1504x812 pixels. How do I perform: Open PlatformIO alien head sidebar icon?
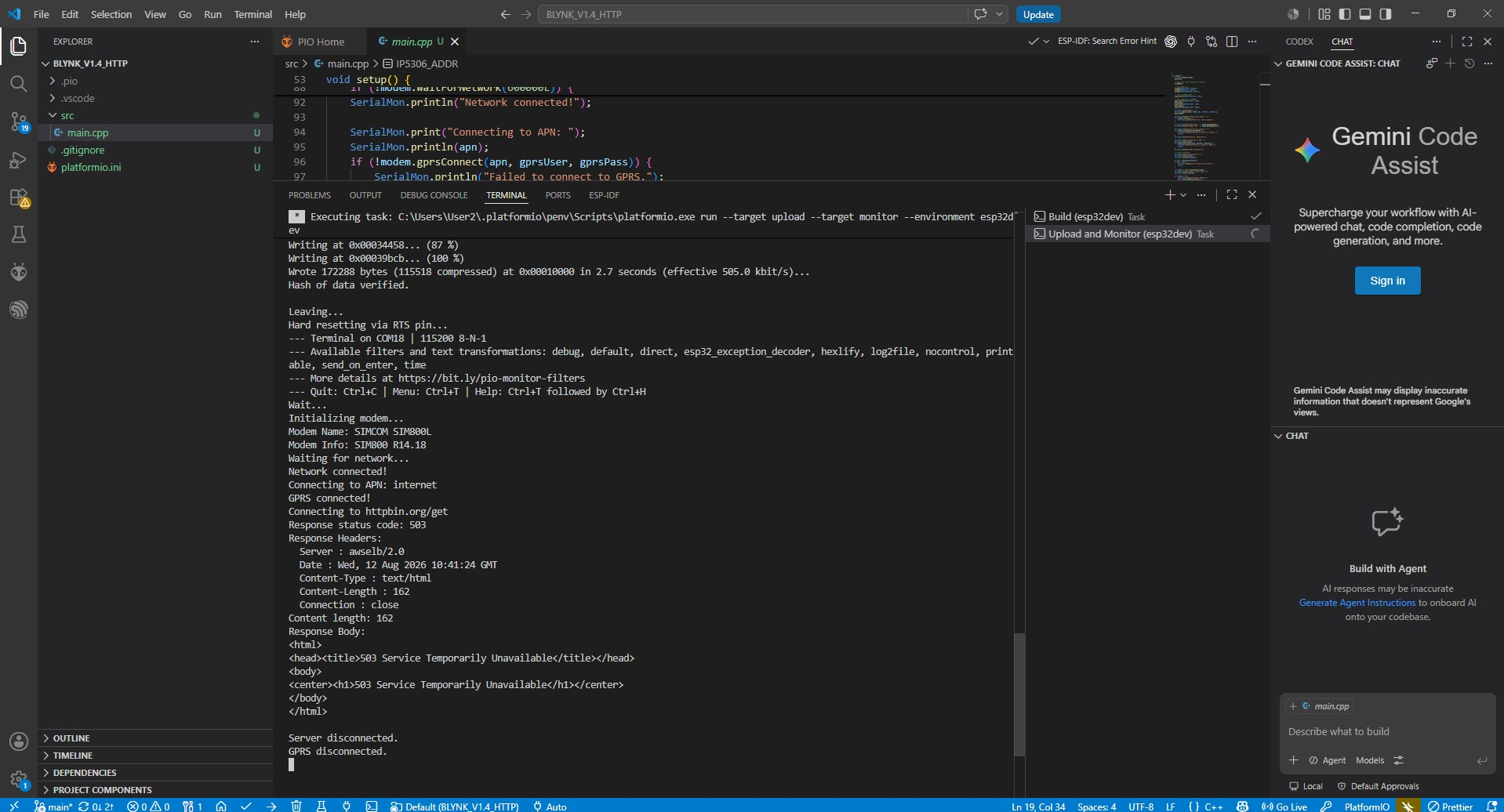click(x=19, y=272)
